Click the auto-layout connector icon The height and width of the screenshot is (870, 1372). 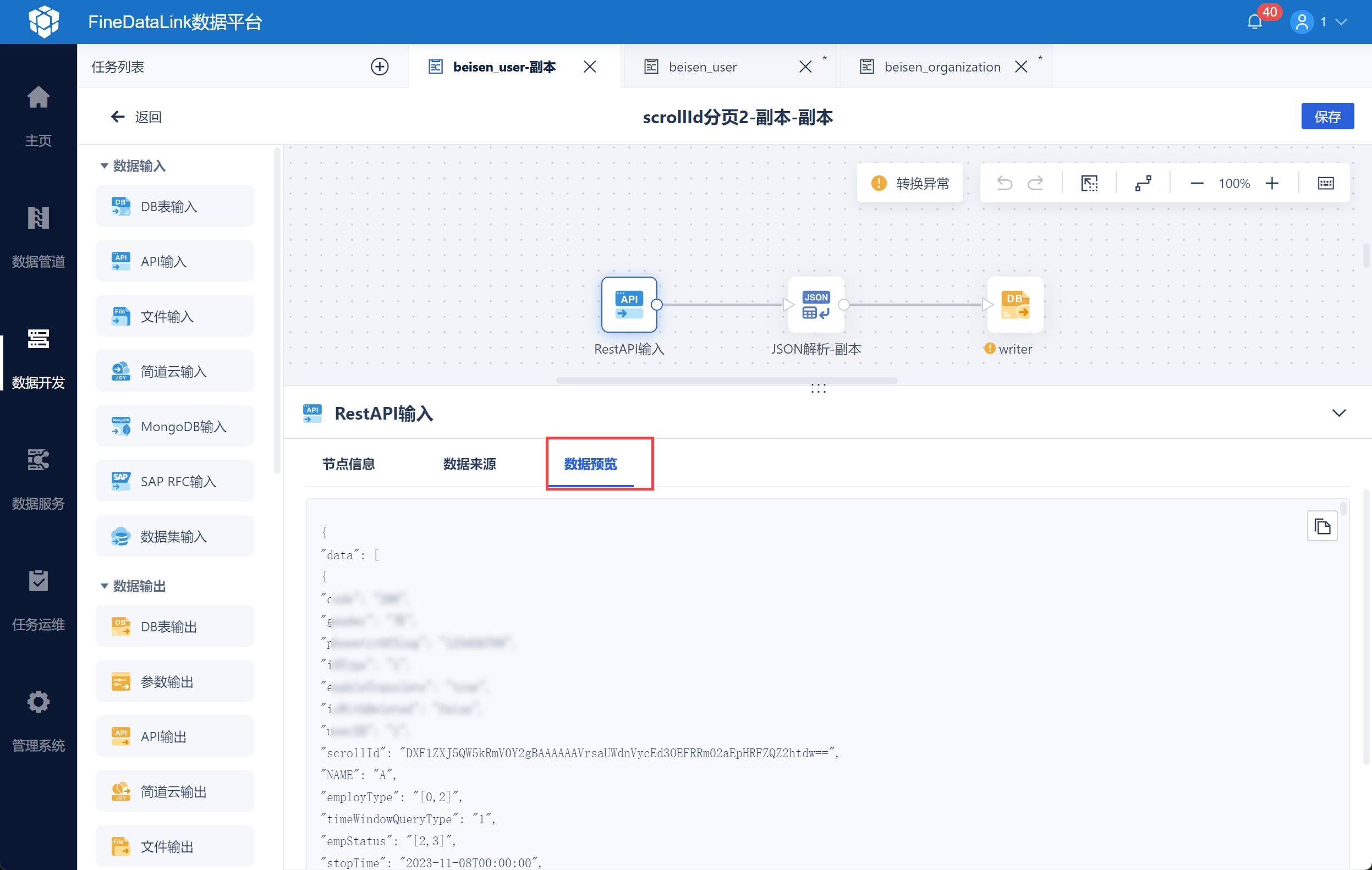(1143, 183)
